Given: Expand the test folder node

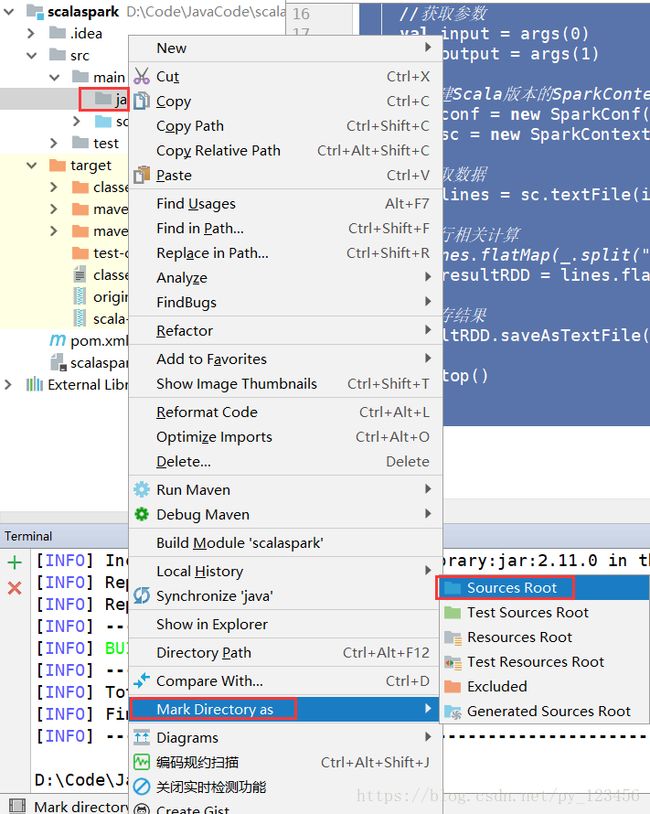Looking at the screenshot, I should click(53, 143).
